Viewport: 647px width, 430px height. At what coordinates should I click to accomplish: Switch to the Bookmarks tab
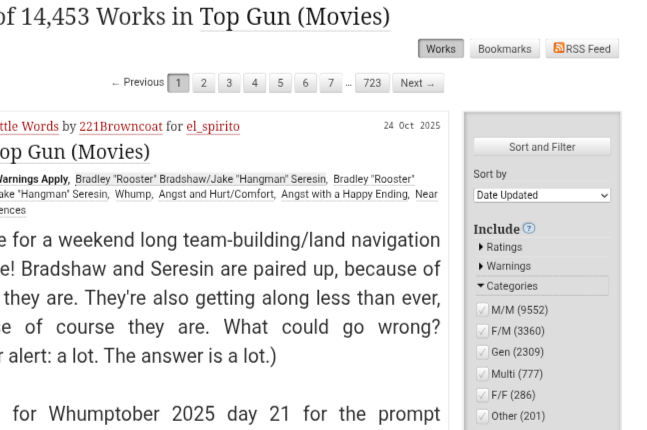[x=505, y=49]
